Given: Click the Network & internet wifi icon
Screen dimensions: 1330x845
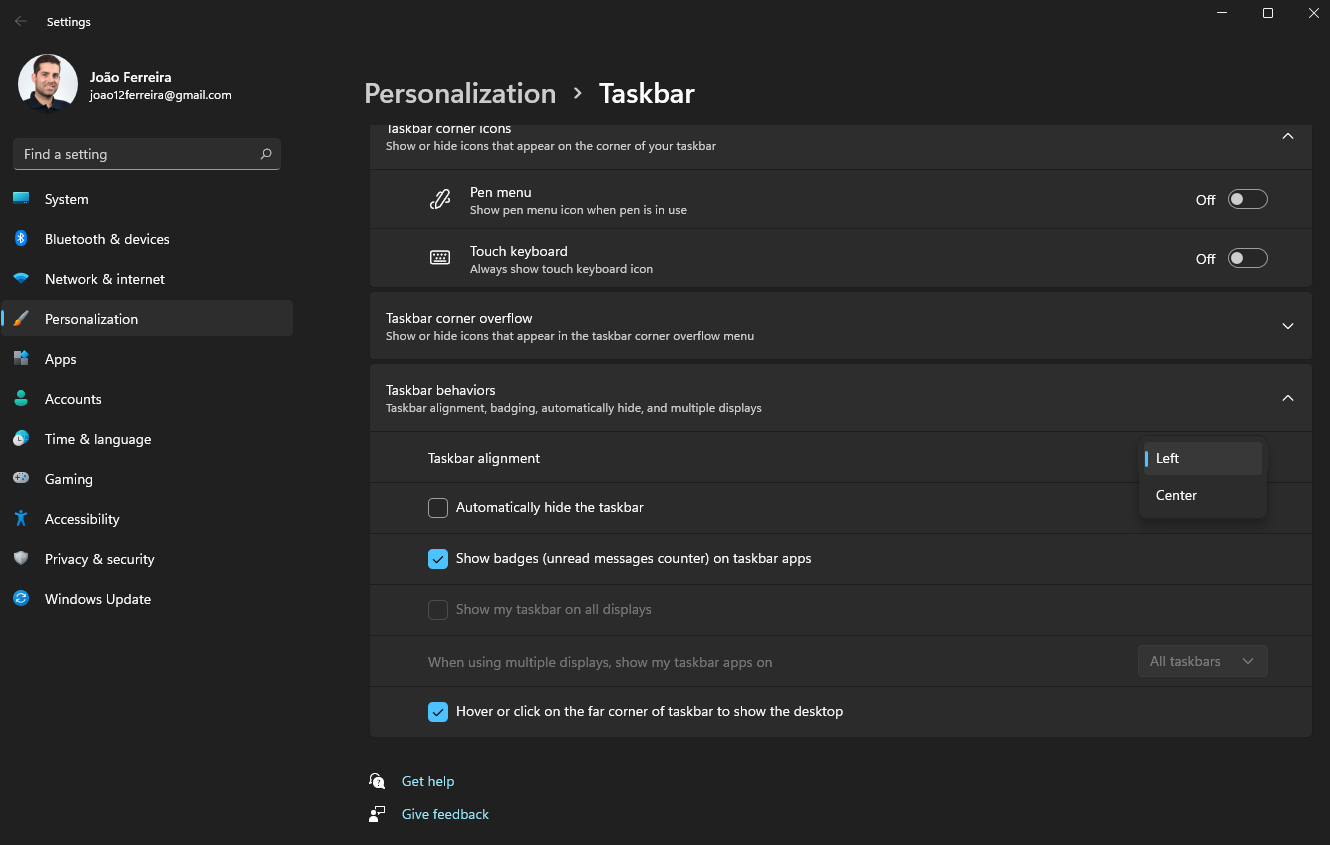Looking at the screenshot, I should pyautogui.click(x=21, y=279).
